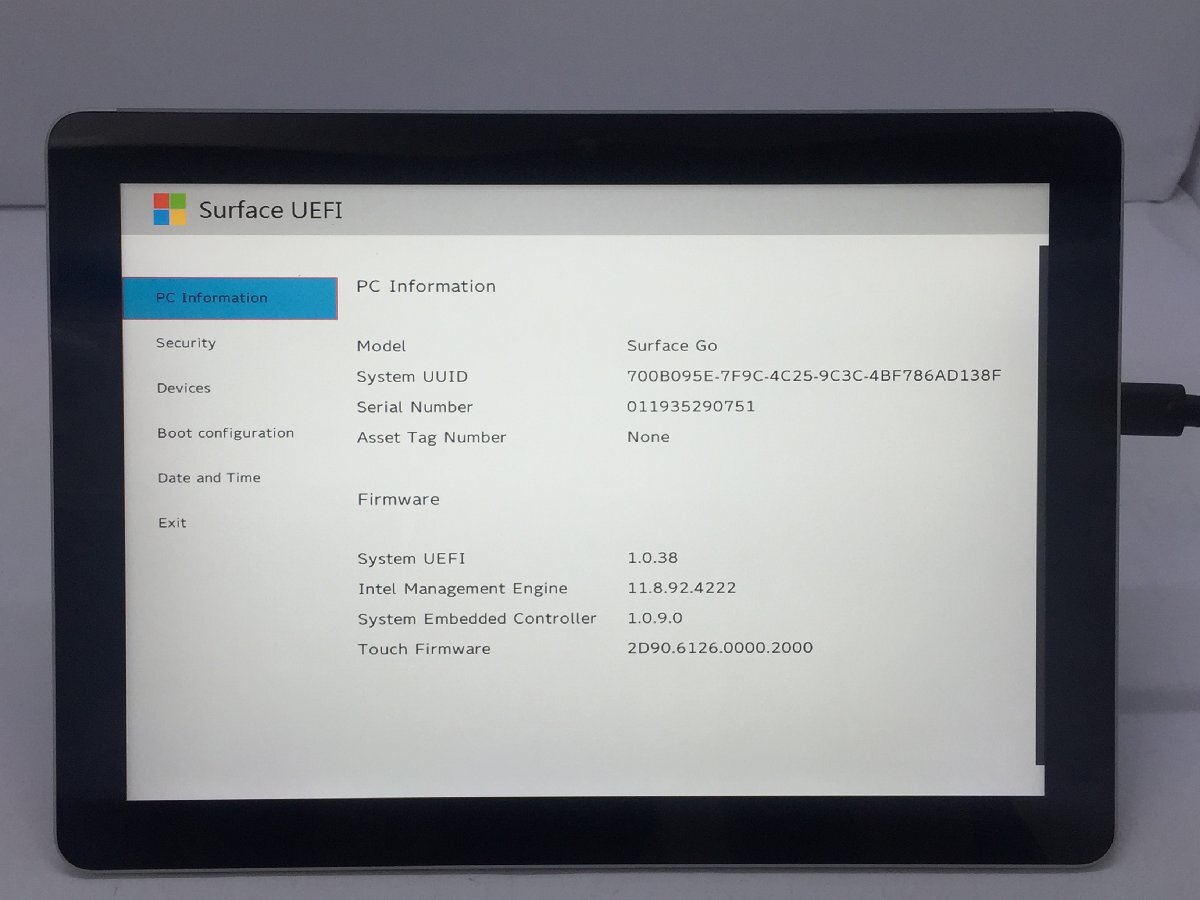Click the None asset tag value
This screenshot has height=900, width=1200.
pos(648,437)
